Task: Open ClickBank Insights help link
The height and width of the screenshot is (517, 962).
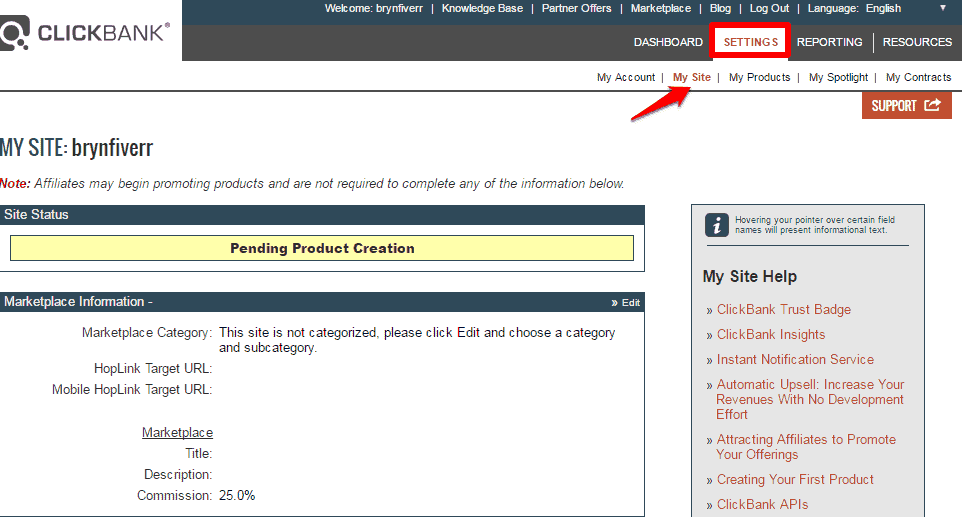Action: pyautogui.click(x=771, y=335)
